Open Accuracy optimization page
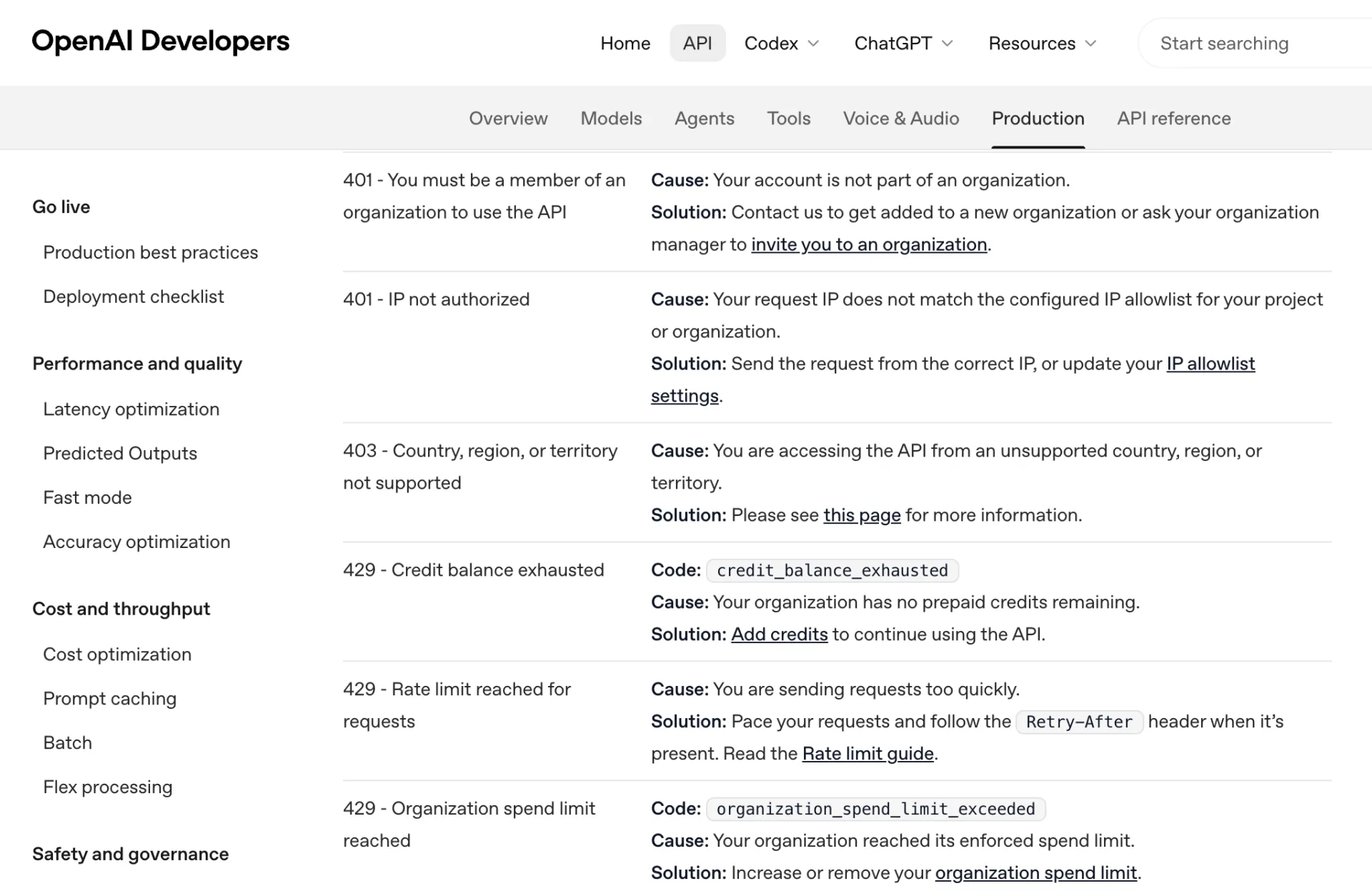 tap(136, 542)
